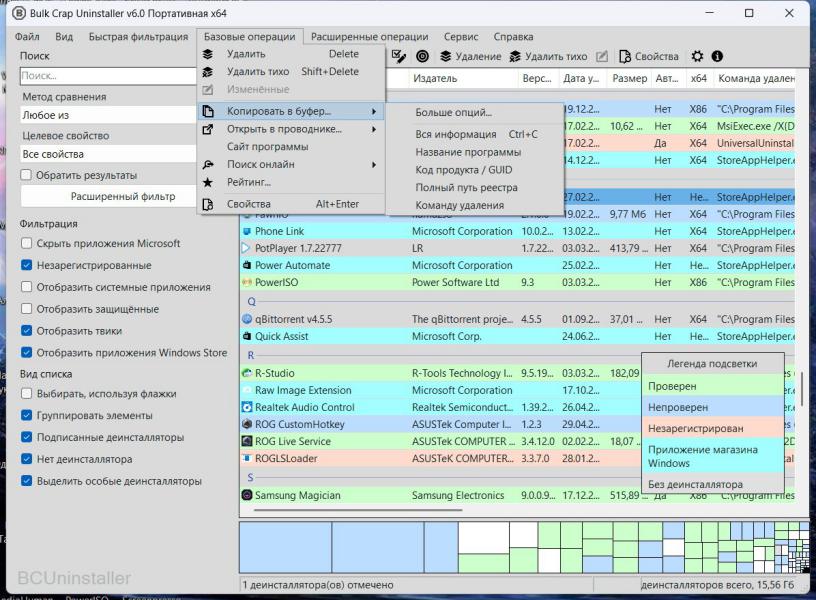Image resolution: width=816 pixels, height=600 pixels.
Task: Expand the Поиск онлайн submenu arrow
Action: (x=374, y=165)
